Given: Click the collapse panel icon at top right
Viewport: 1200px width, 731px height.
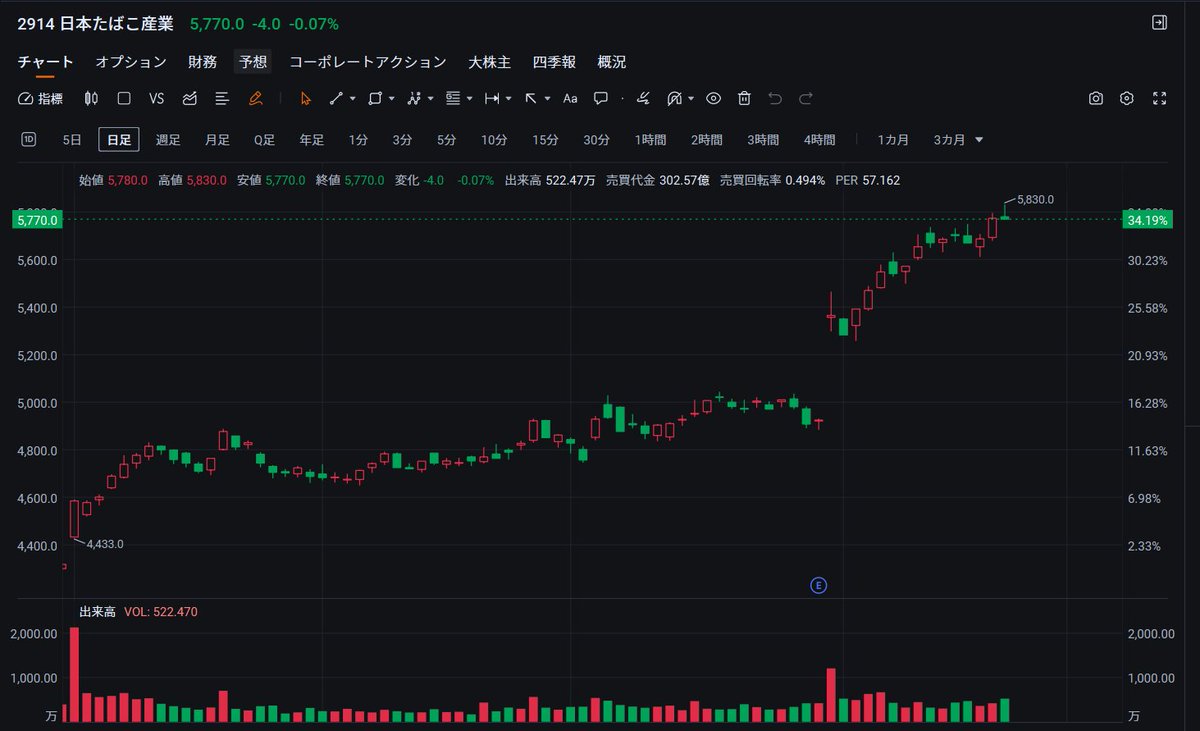Looking at the screenshot, I should click(1160, 22).
